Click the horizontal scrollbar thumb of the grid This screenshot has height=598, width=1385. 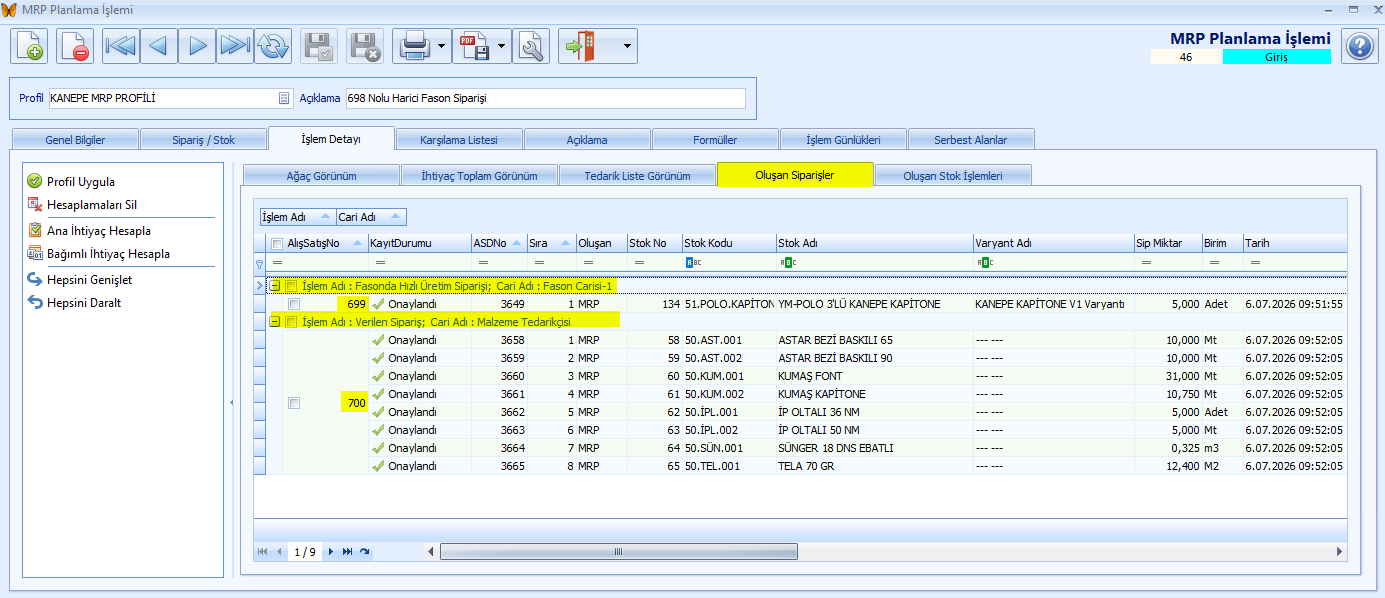(619, 552)
